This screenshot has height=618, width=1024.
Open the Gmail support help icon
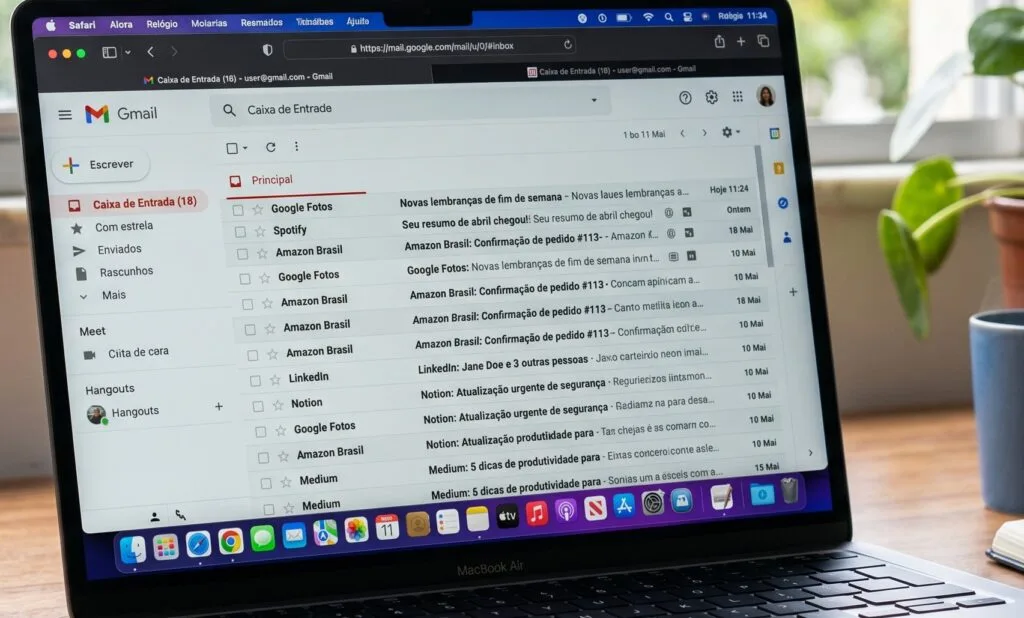click(x=685, y=98)
